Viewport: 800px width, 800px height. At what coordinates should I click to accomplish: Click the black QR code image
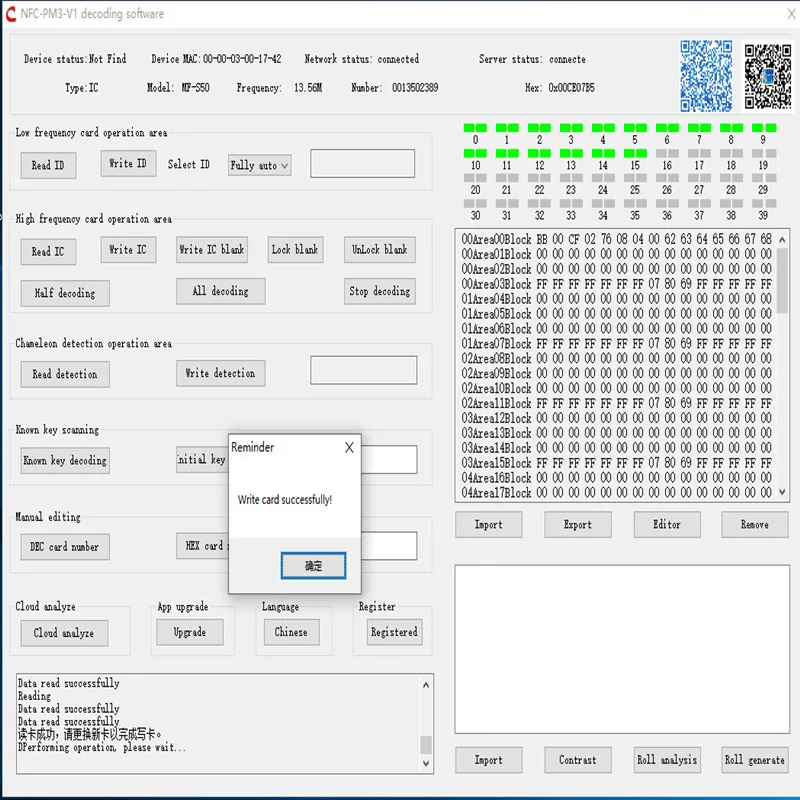click(x=767, y=77)
